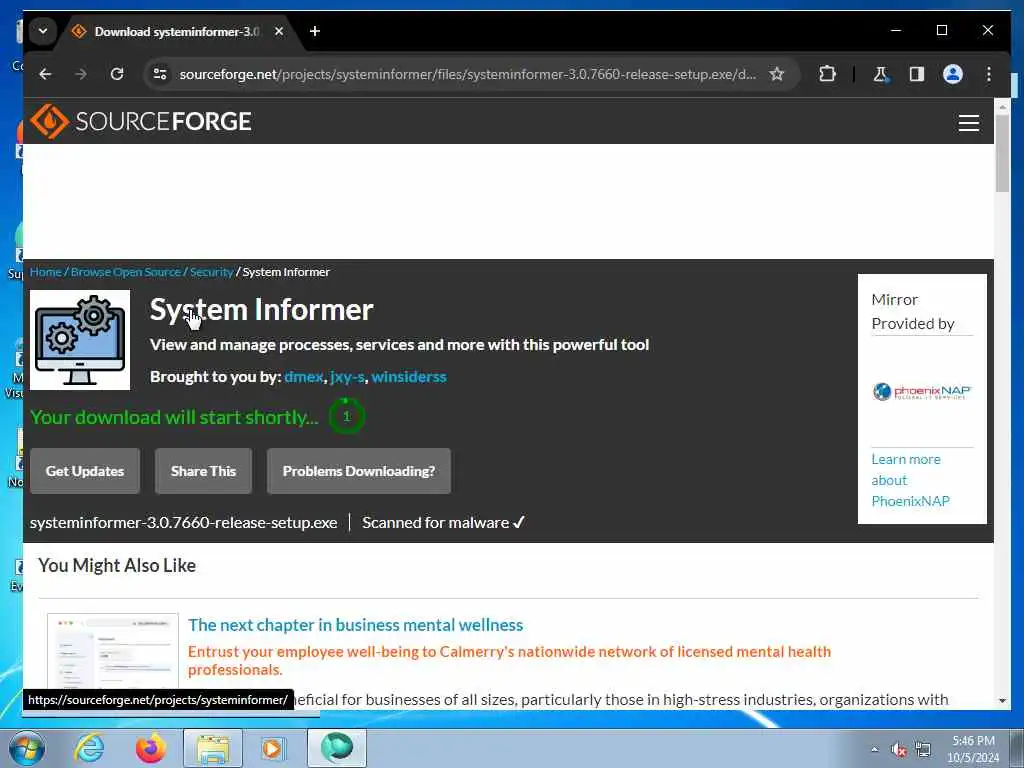Open winsiderss author profile
This screenshot has width=1024, height=768.
[x=409, y=377]
